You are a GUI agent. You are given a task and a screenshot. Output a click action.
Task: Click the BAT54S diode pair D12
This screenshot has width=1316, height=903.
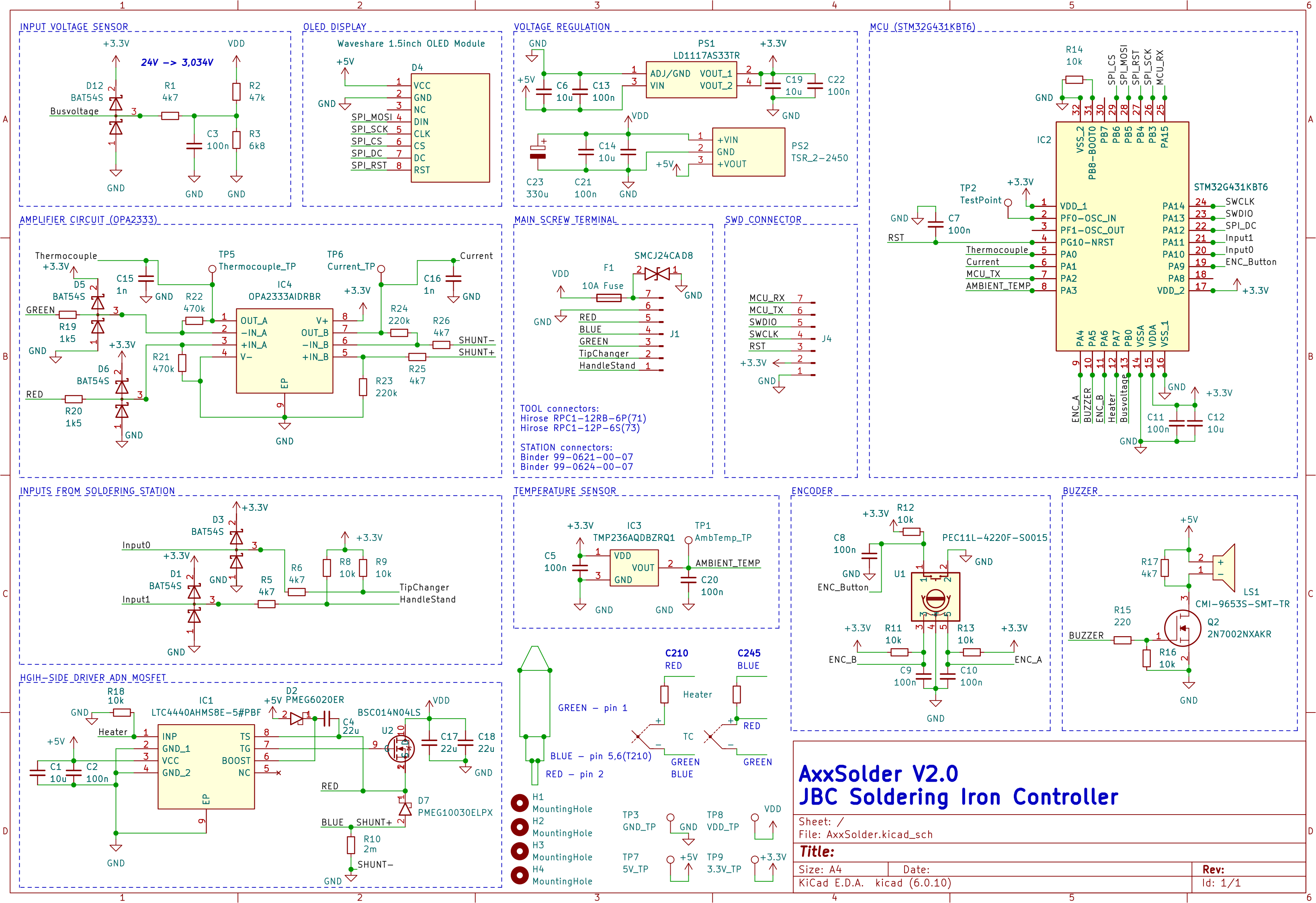115,116
